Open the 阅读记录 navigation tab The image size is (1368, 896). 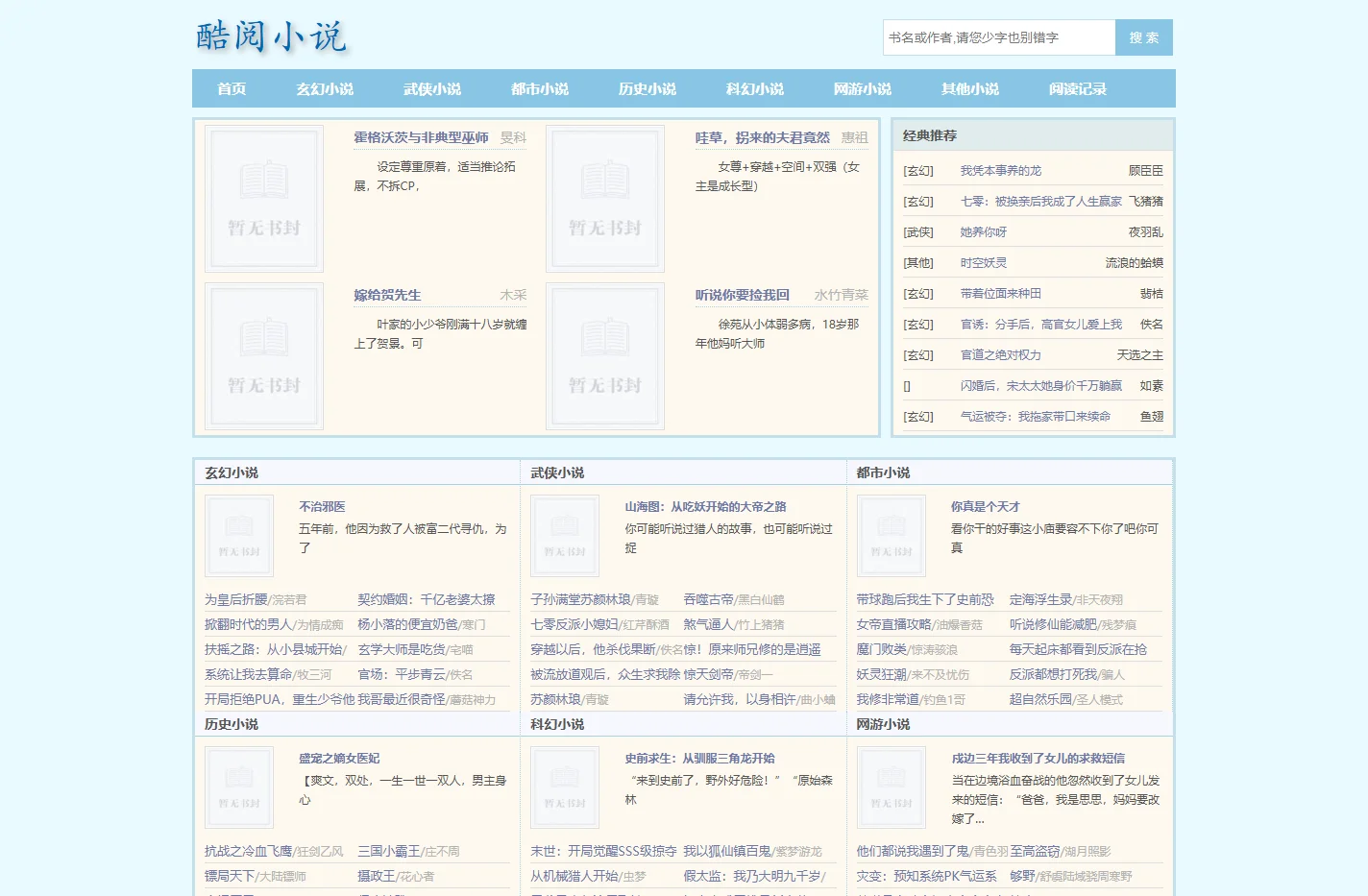tap(1078, 88)
